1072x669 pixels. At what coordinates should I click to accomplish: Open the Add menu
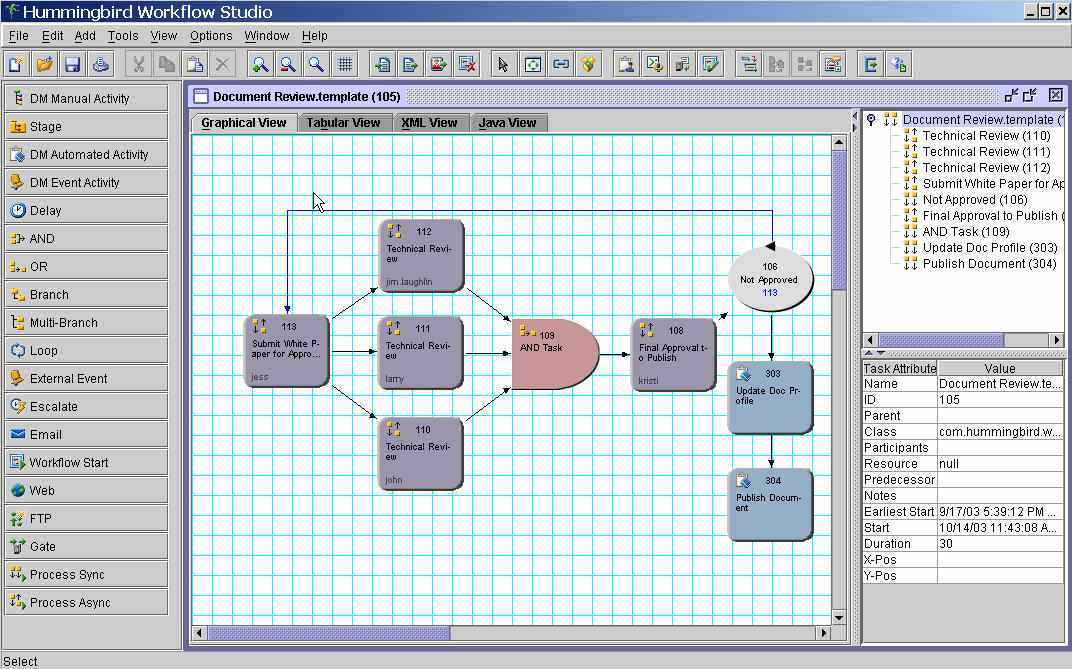point(85,36)
